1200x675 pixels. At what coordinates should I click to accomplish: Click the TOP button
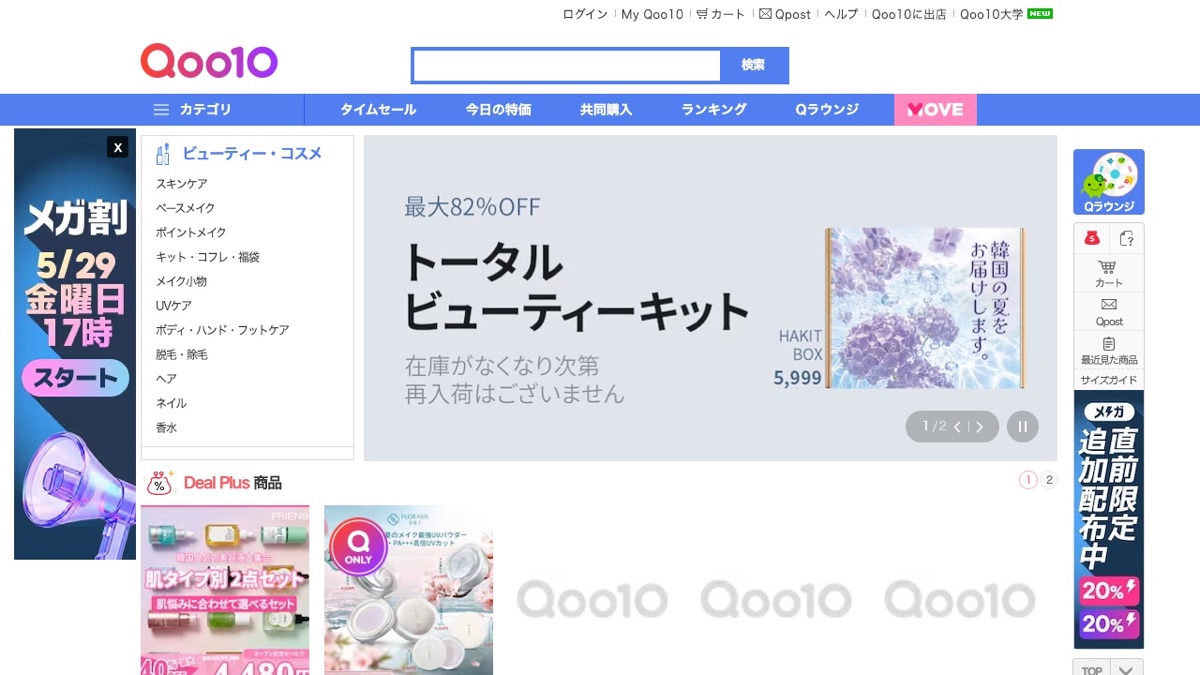pos(1092,670)
